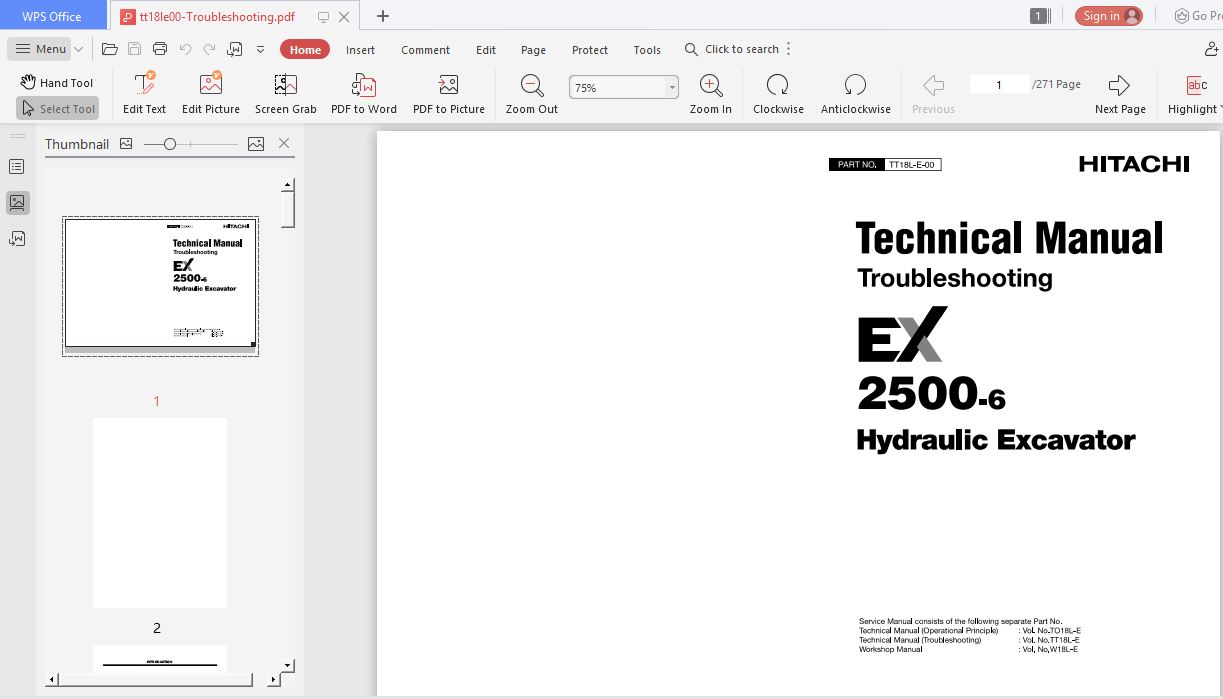This screenshot has height=699, width=1223.
Task: Expand the Menu dropdown chevron
Action: [78, 49]
